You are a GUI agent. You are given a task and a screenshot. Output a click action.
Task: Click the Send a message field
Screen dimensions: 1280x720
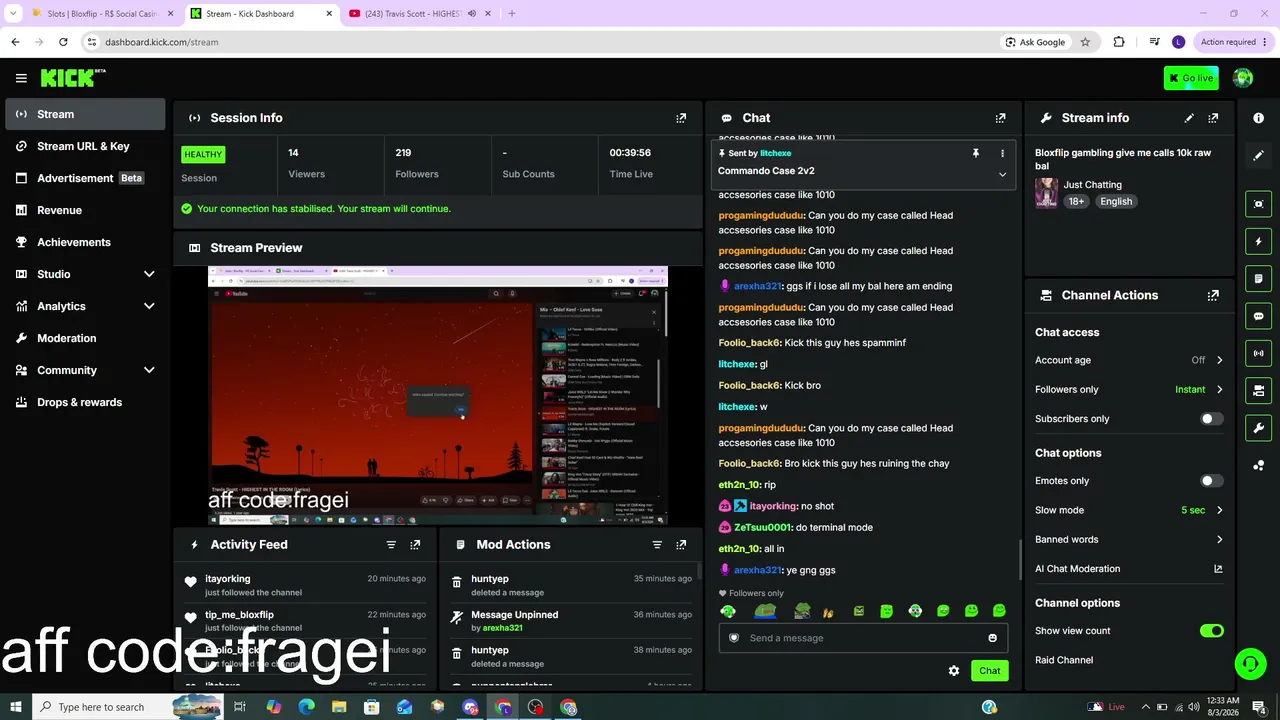pos(863,638)
